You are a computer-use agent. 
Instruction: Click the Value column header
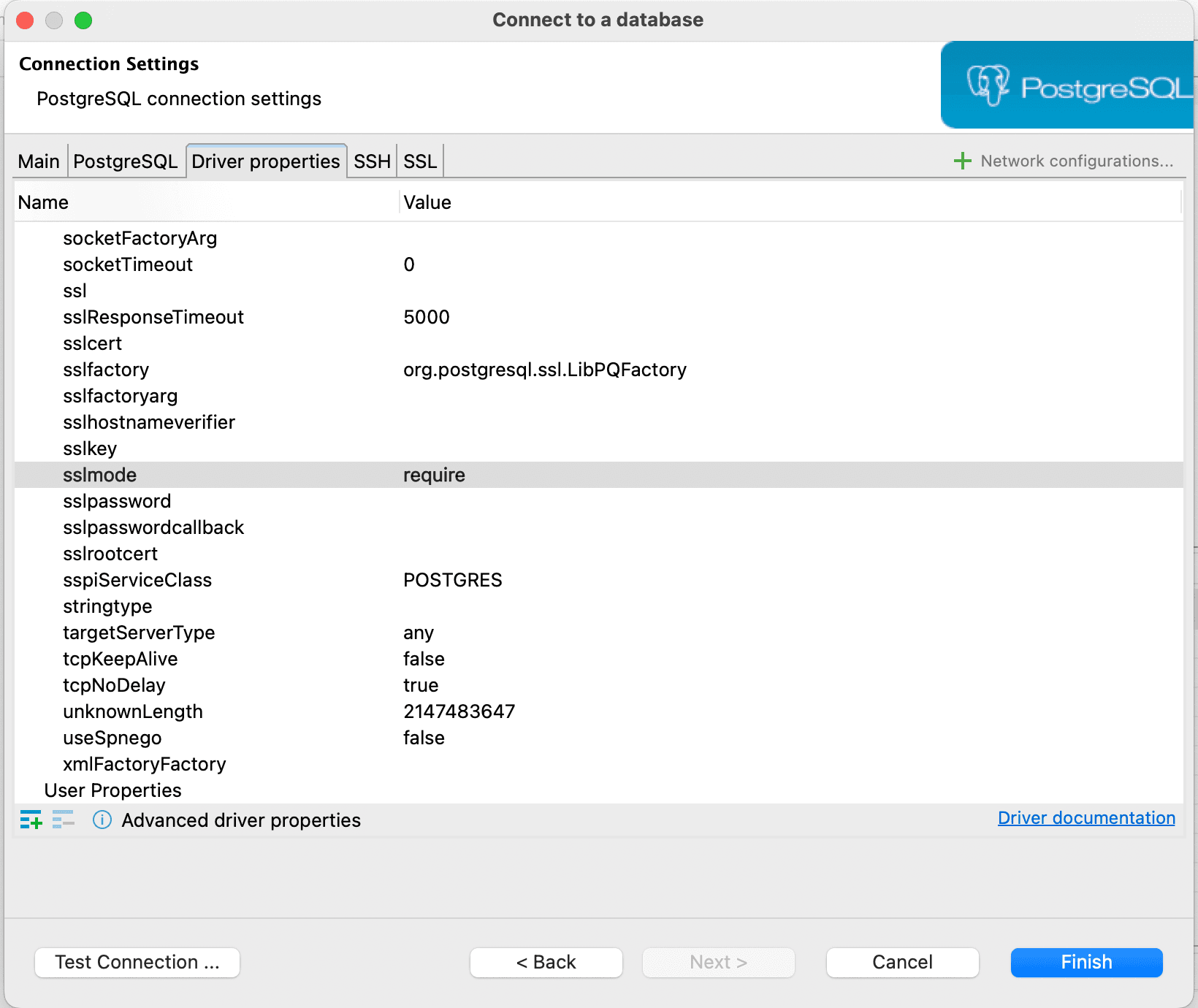tap(427, 202)
